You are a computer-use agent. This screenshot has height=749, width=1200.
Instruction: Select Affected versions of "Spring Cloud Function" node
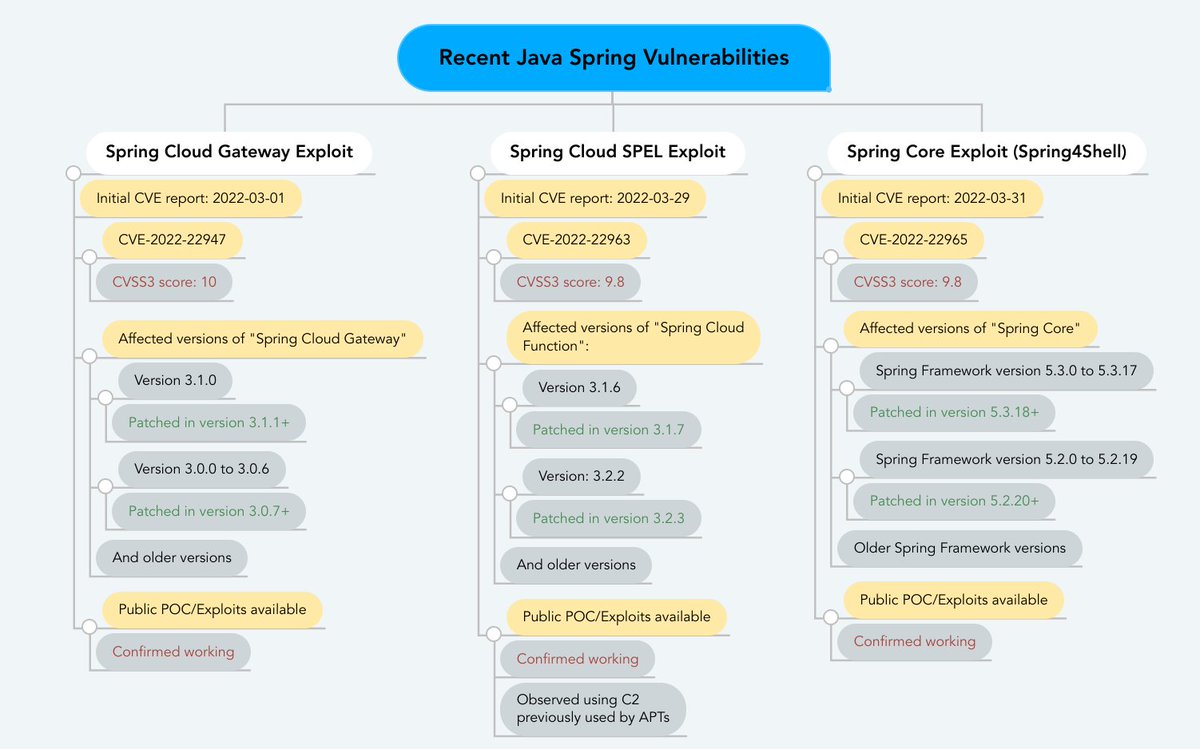coord(633,337)
